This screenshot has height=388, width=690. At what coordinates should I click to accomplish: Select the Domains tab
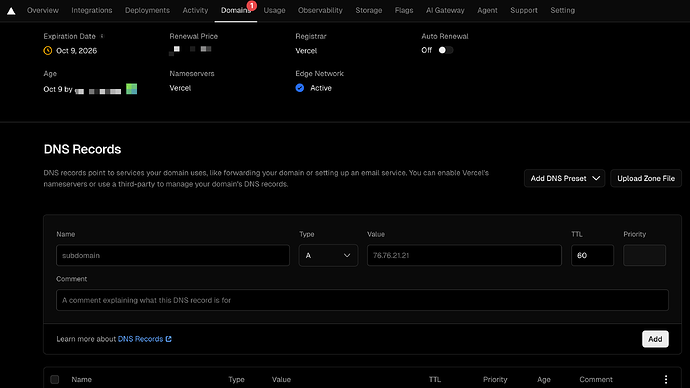[x=235, y=10]
